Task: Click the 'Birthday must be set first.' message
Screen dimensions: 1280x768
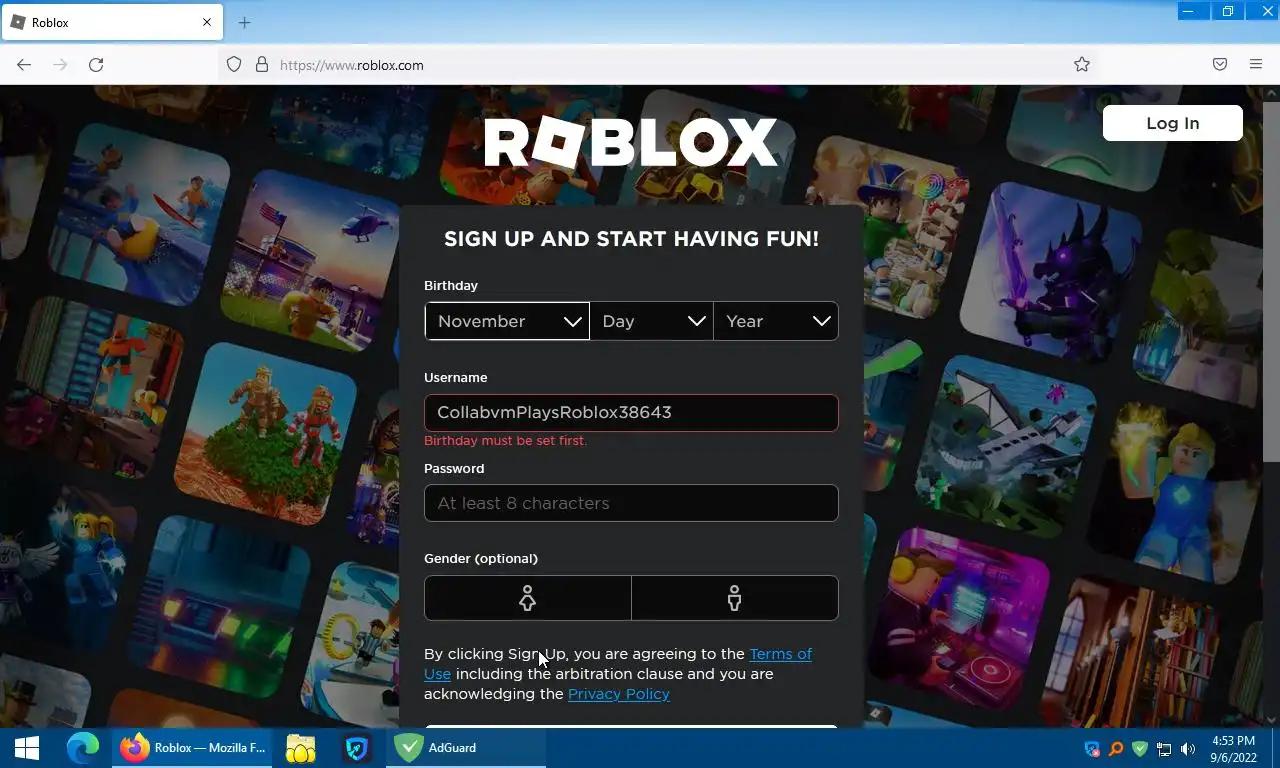Action: [x=506, y=441]
